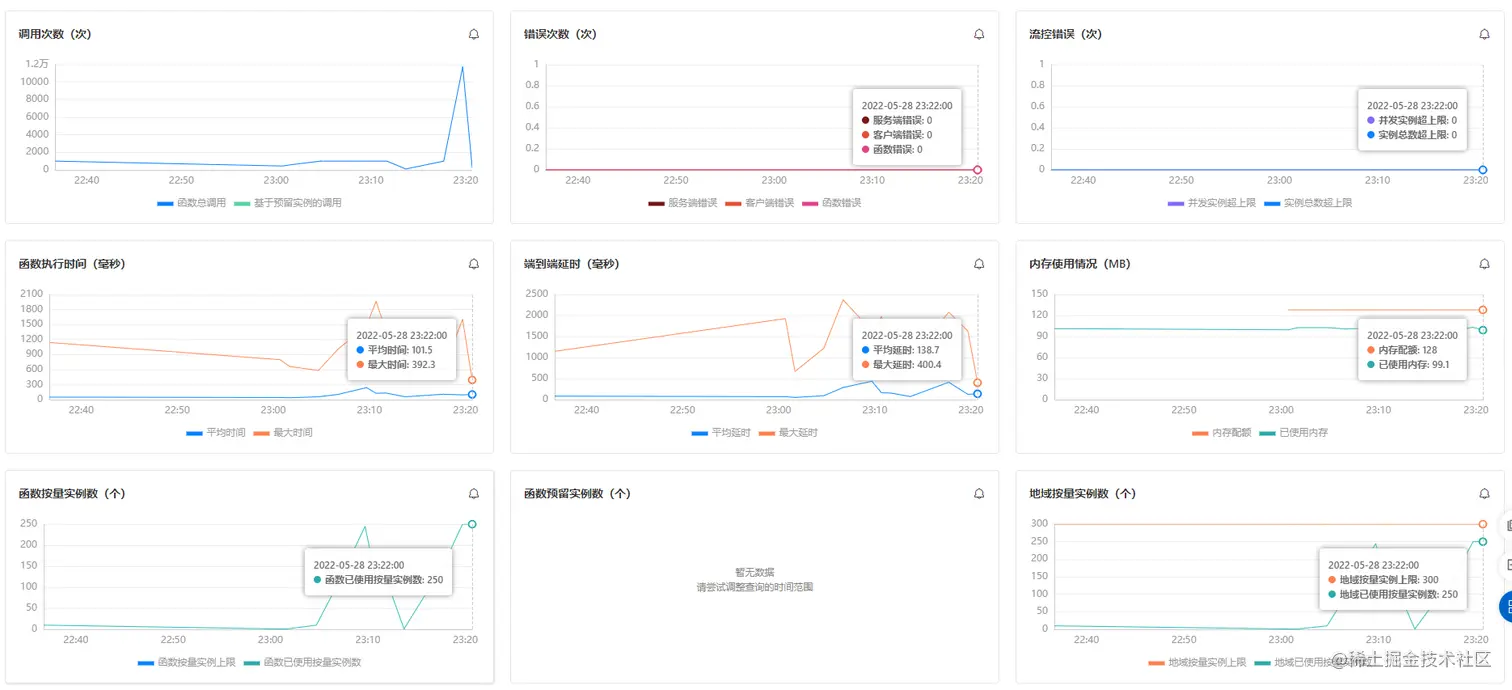Toggle the 平均延时 legend entry
Viewport: 1512px width, 690px height.
click(x=721, y=433)
